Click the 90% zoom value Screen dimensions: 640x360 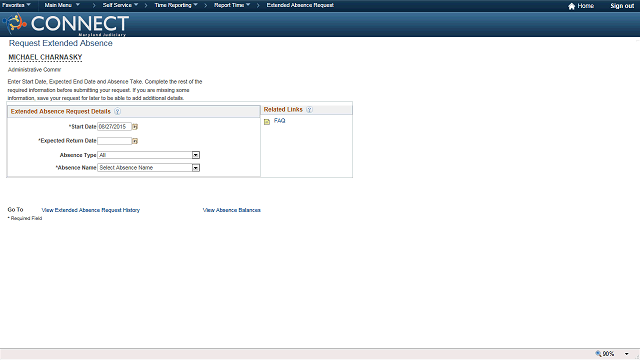tap(609, 354)
